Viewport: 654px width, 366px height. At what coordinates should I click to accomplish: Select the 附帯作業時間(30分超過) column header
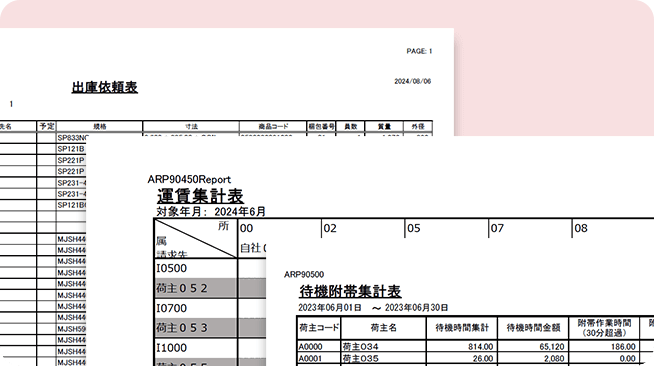coord(604,328)
